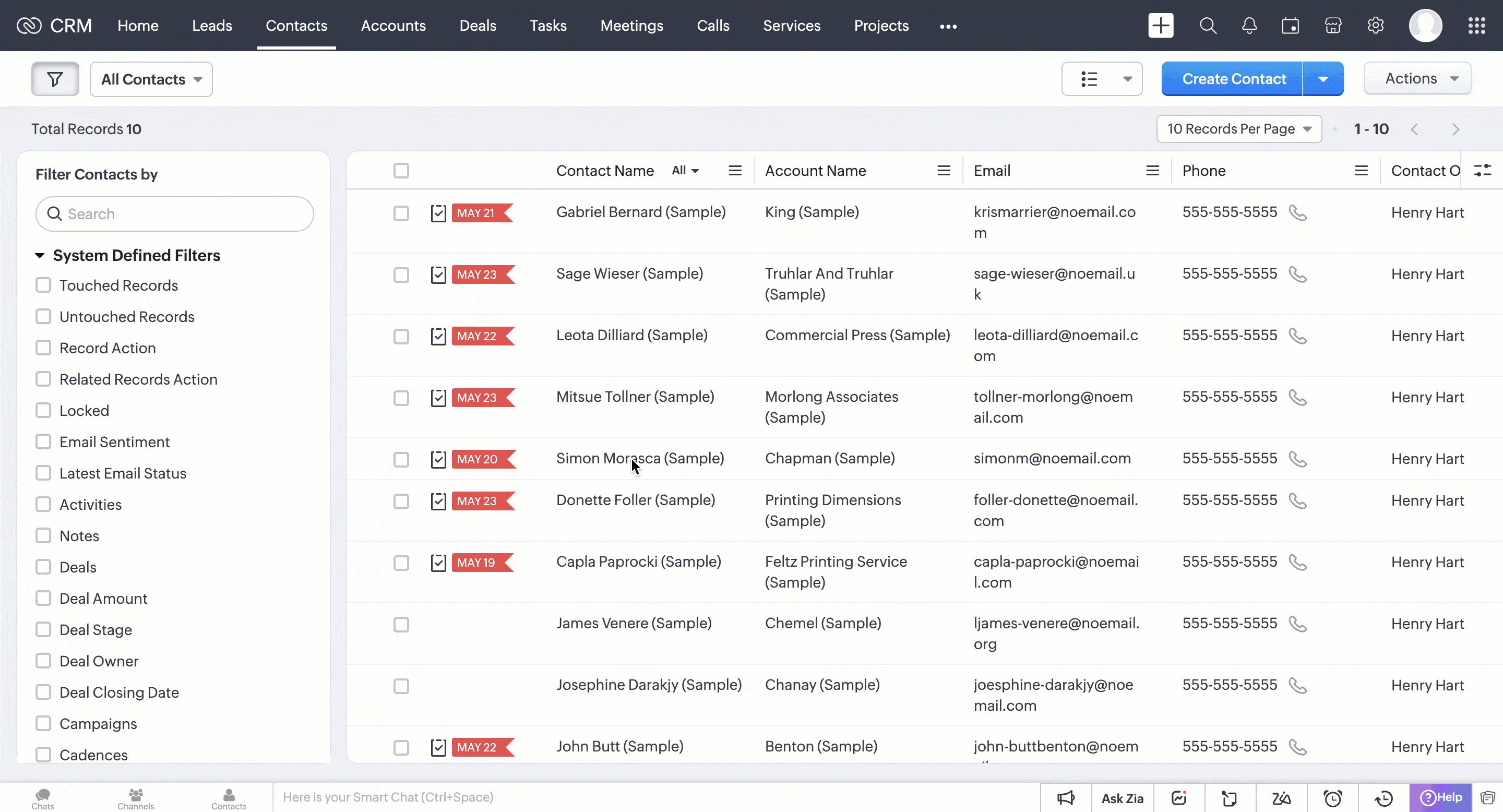
Task: Enable the Touched Records filter
Action: click(x=43, y=285)
